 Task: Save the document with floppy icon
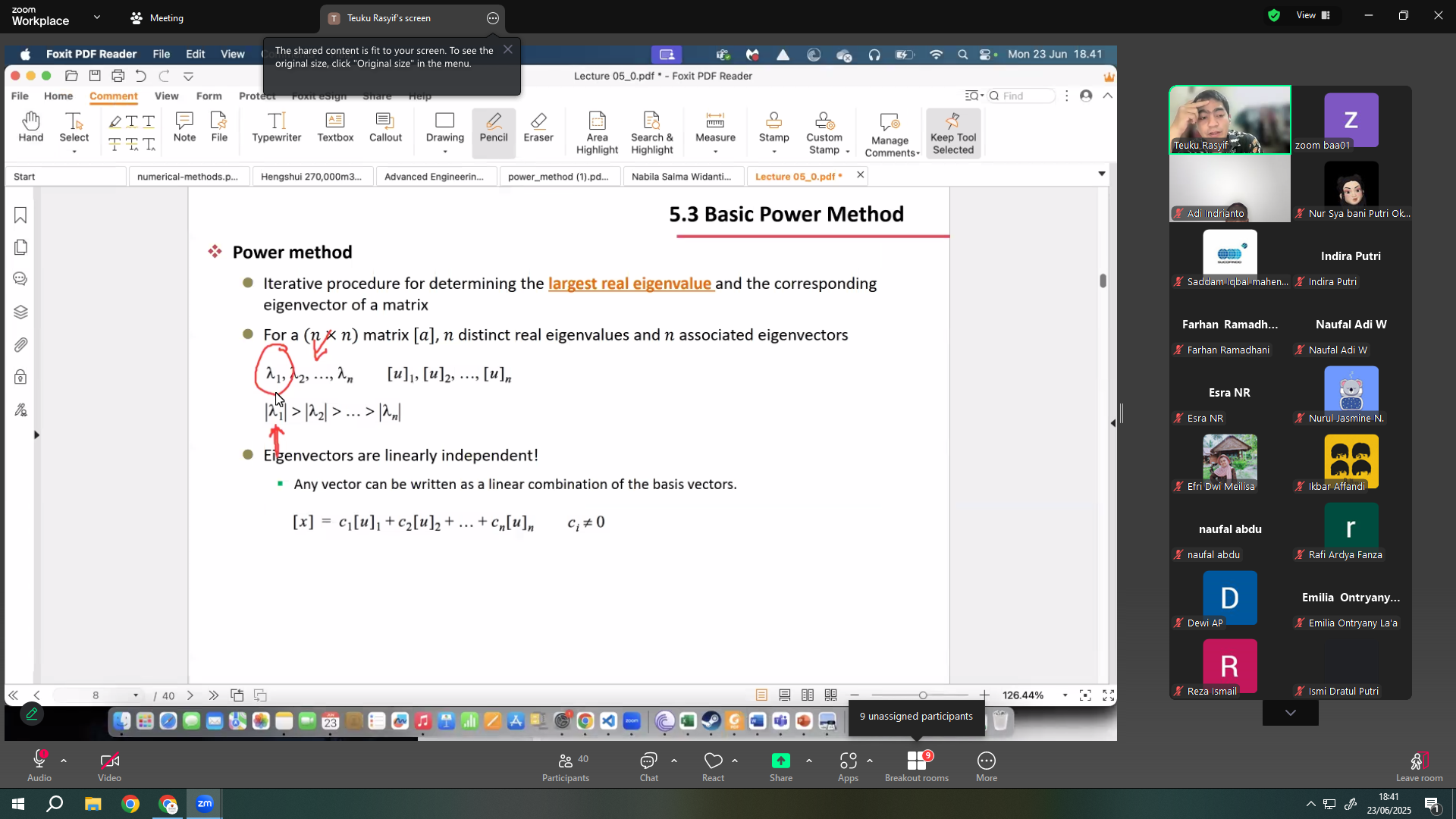(95, 76)
